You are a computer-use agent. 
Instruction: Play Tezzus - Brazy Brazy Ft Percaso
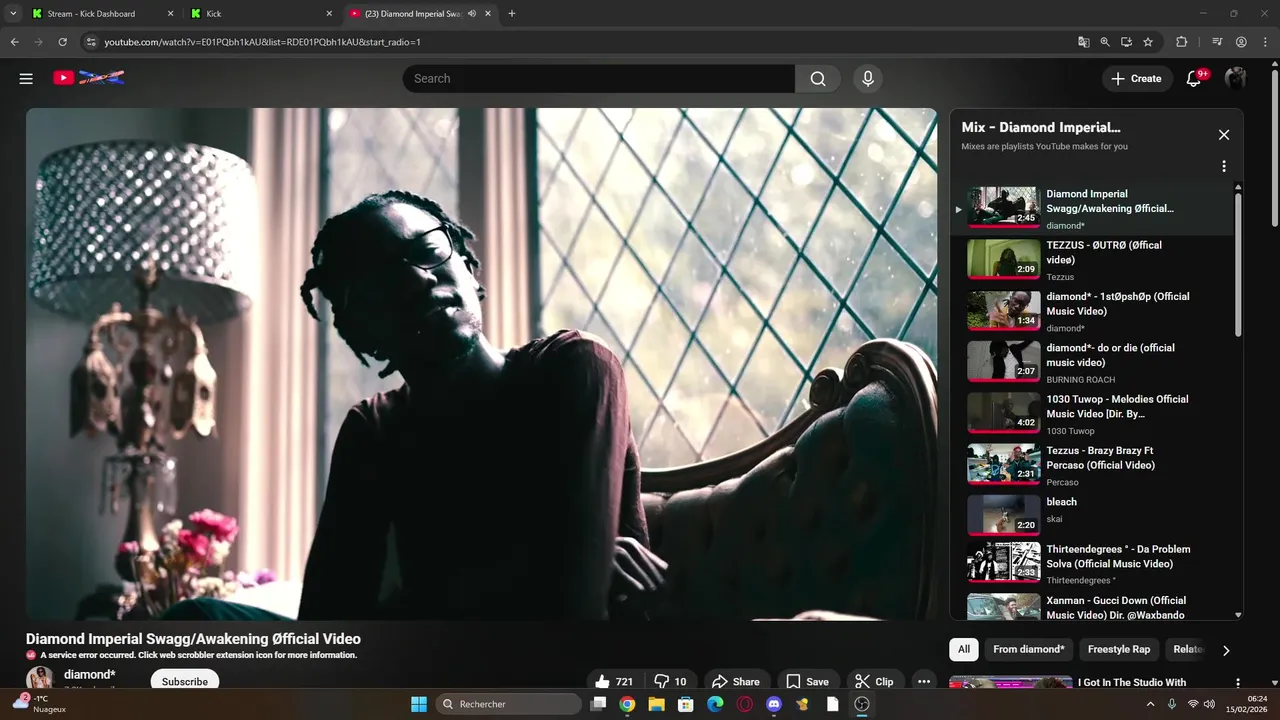(1092, 465)
